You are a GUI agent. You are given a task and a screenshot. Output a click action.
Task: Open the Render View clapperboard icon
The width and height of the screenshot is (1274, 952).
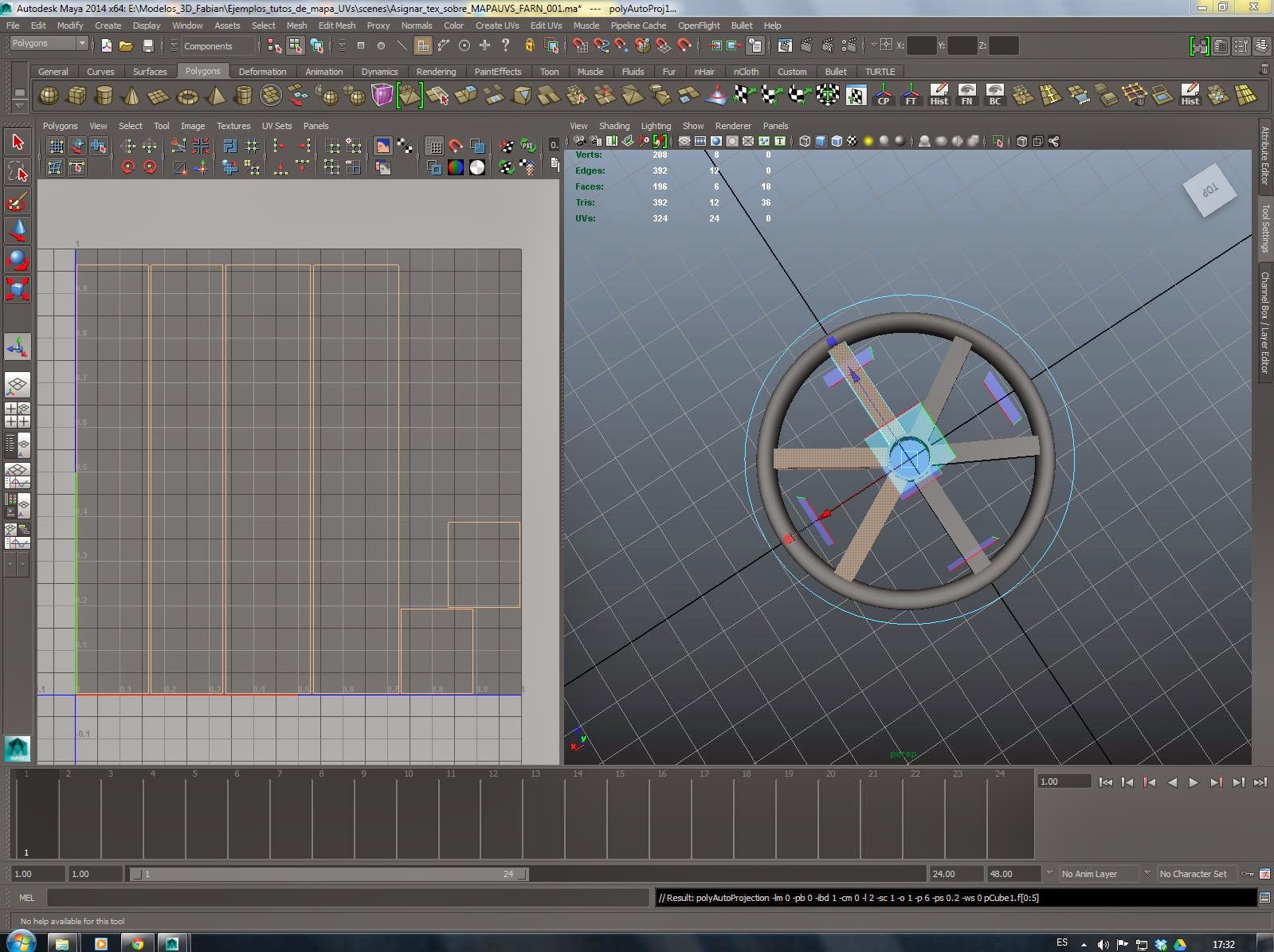(x=785, y=45)
